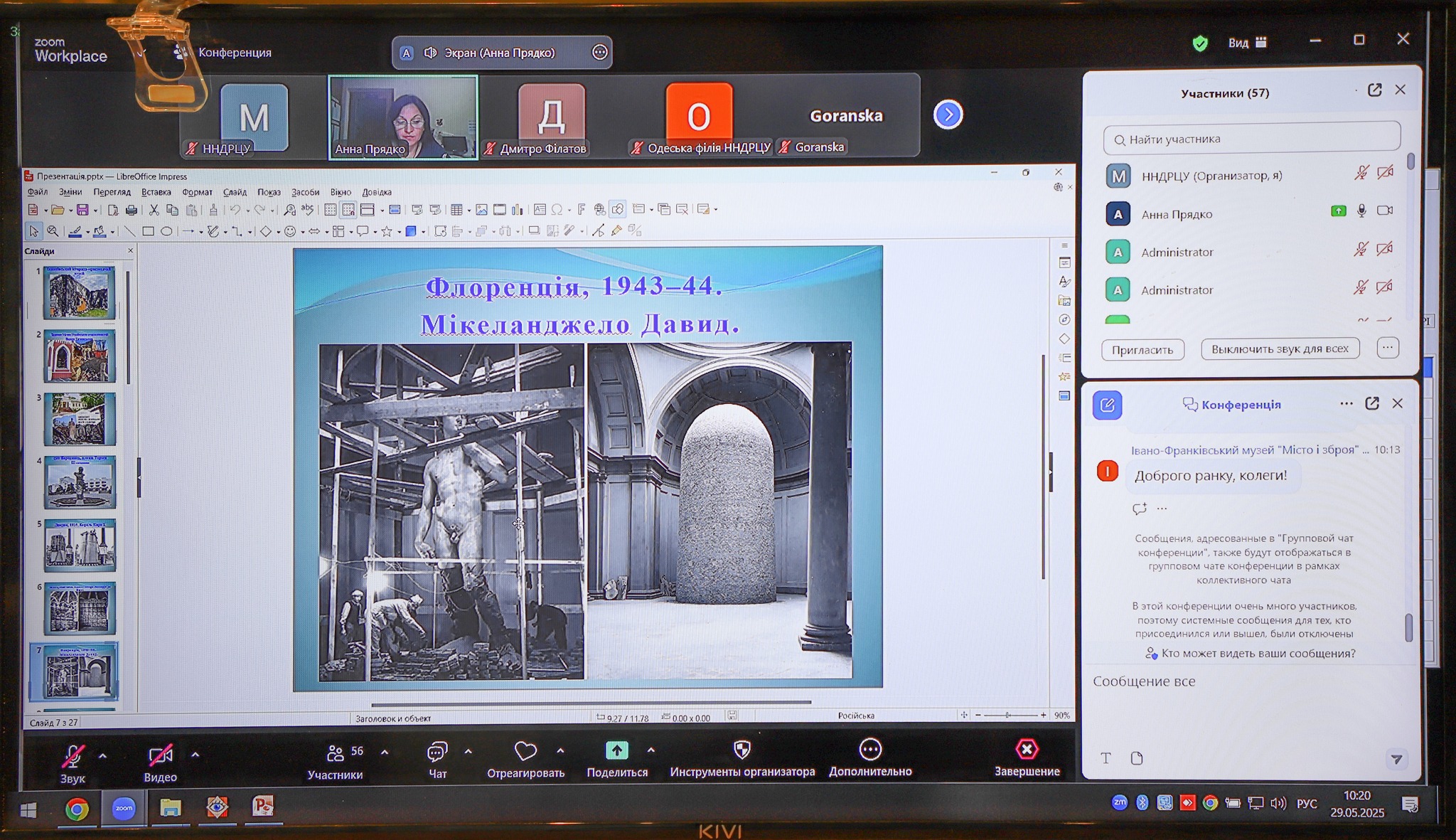
Task: Click Выключить звук для всех button
Action: pyautogui.click(x=1280, y=349)
